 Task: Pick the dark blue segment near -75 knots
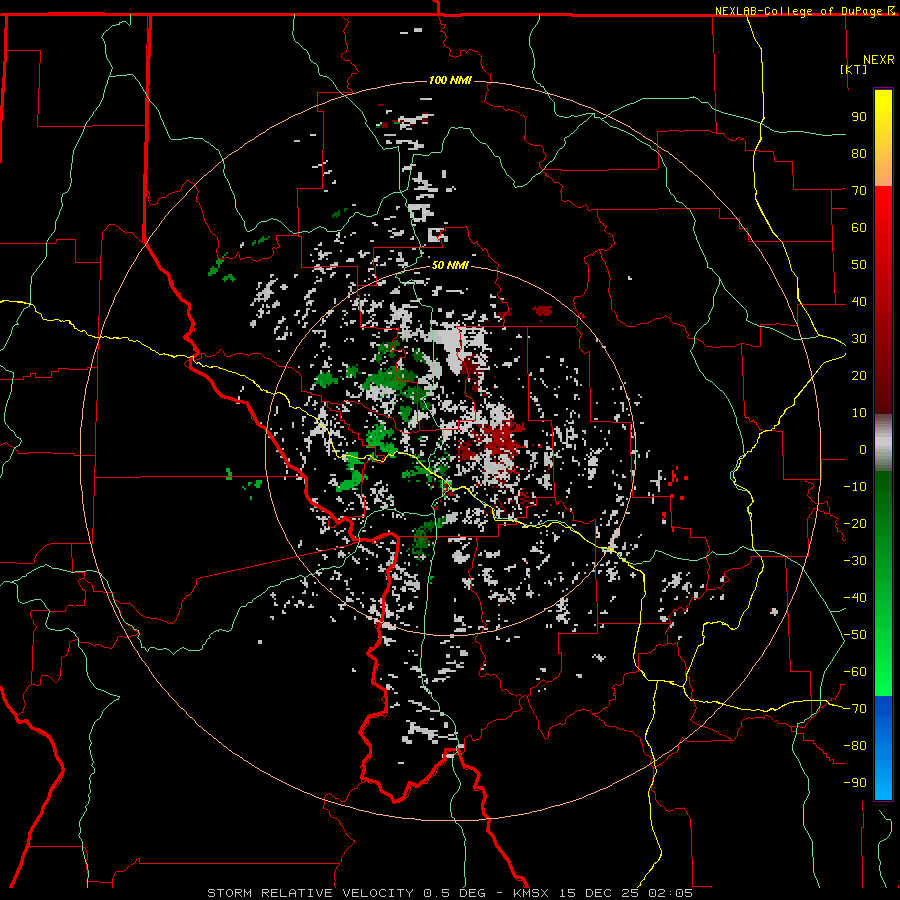click(883, 717)
